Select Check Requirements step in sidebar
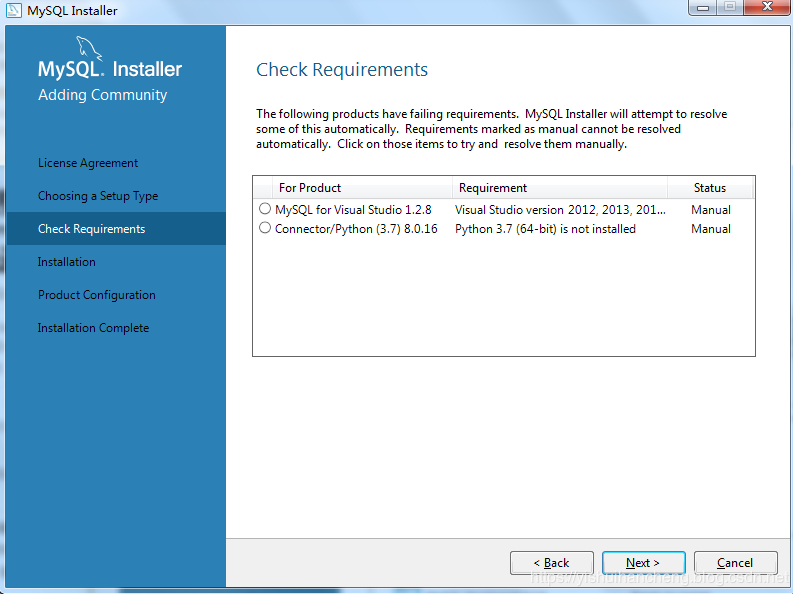Screen dimensions: 793x594 116,229
